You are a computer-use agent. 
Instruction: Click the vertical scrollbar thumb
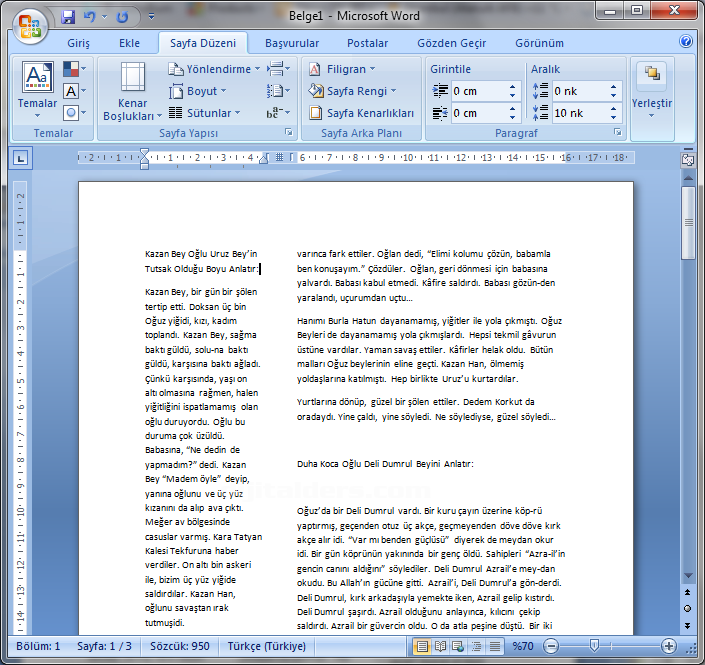(x=688, y=223)
